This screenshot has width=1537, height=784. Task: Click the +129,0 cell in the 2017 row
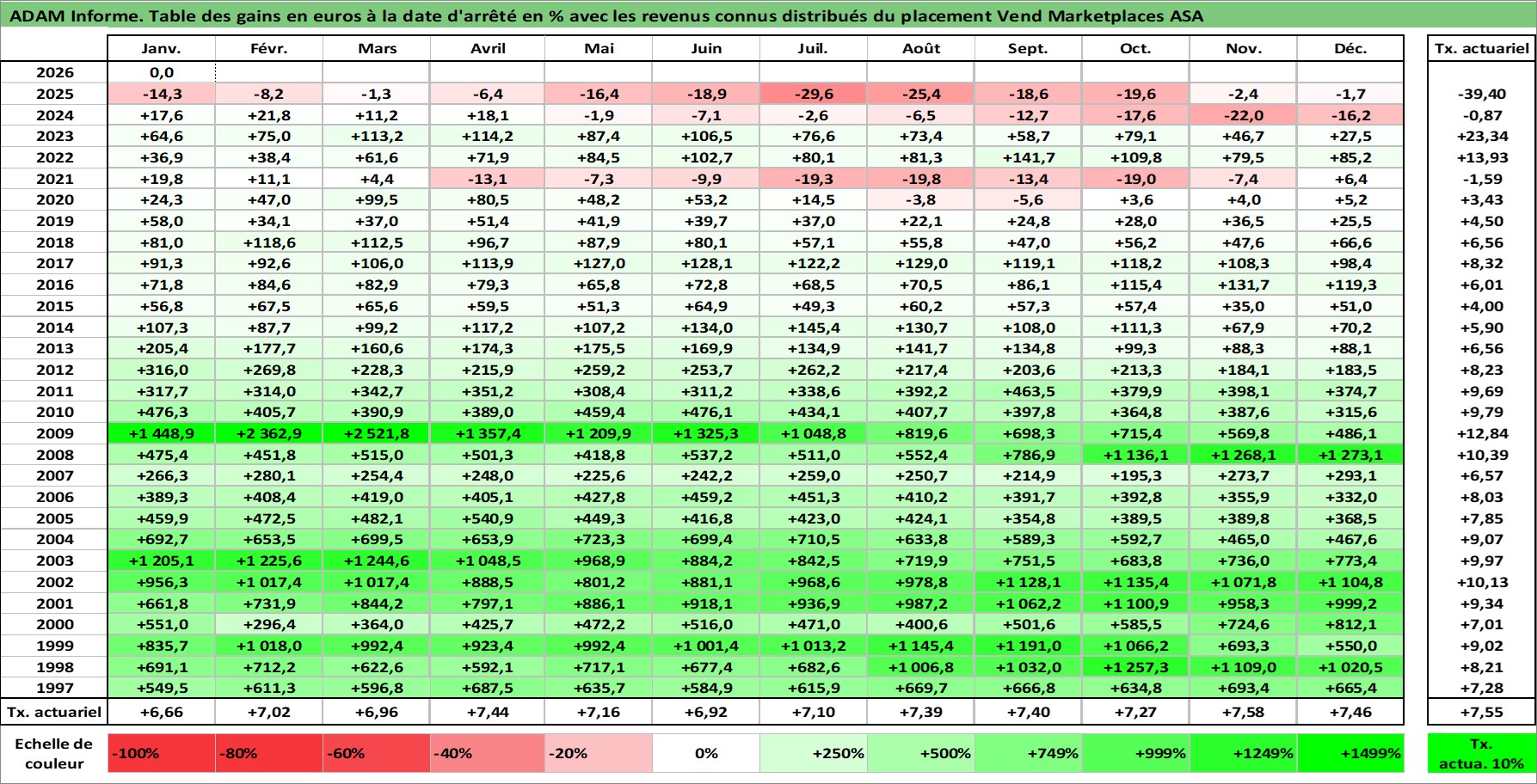920,263
